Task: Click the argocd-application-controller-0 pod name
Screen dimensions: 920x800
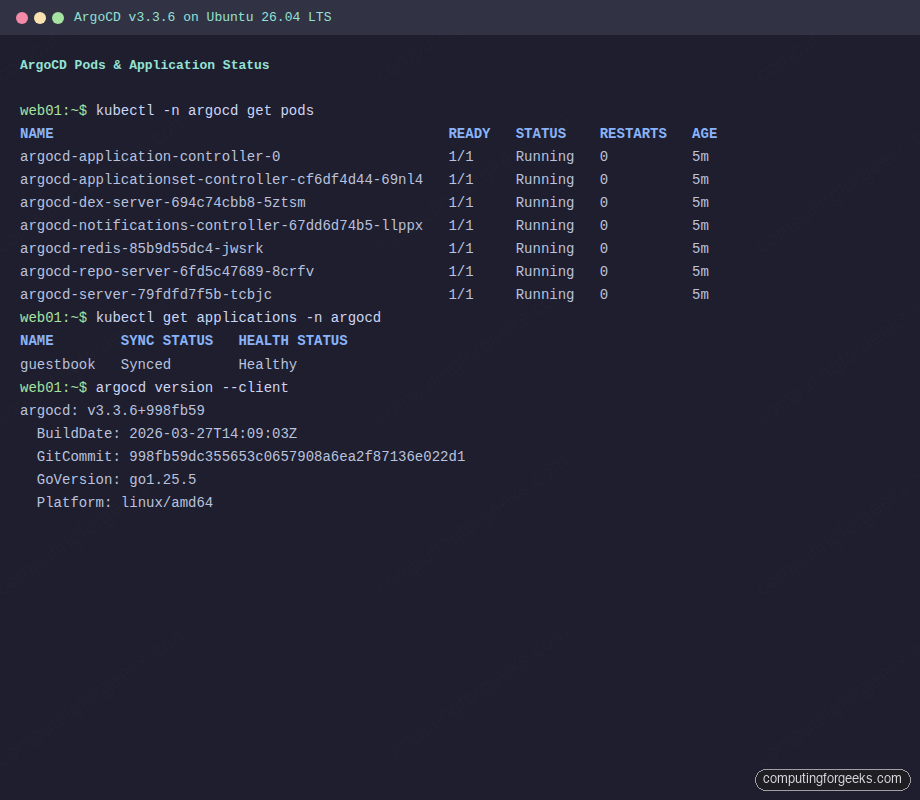Action: point(150,156)
